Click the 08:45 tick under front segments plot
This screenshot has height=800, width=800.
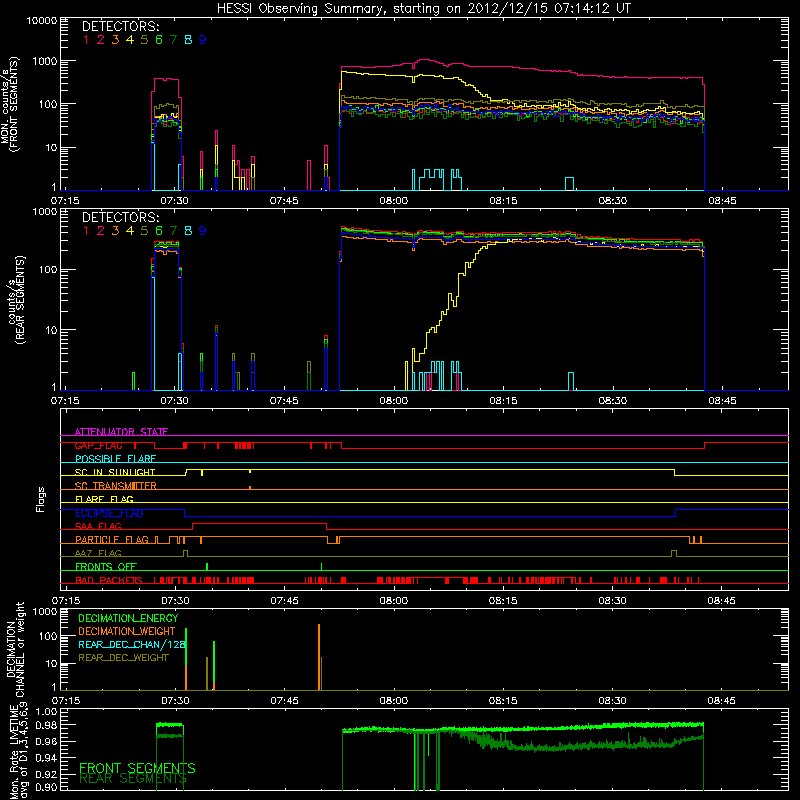722,201
